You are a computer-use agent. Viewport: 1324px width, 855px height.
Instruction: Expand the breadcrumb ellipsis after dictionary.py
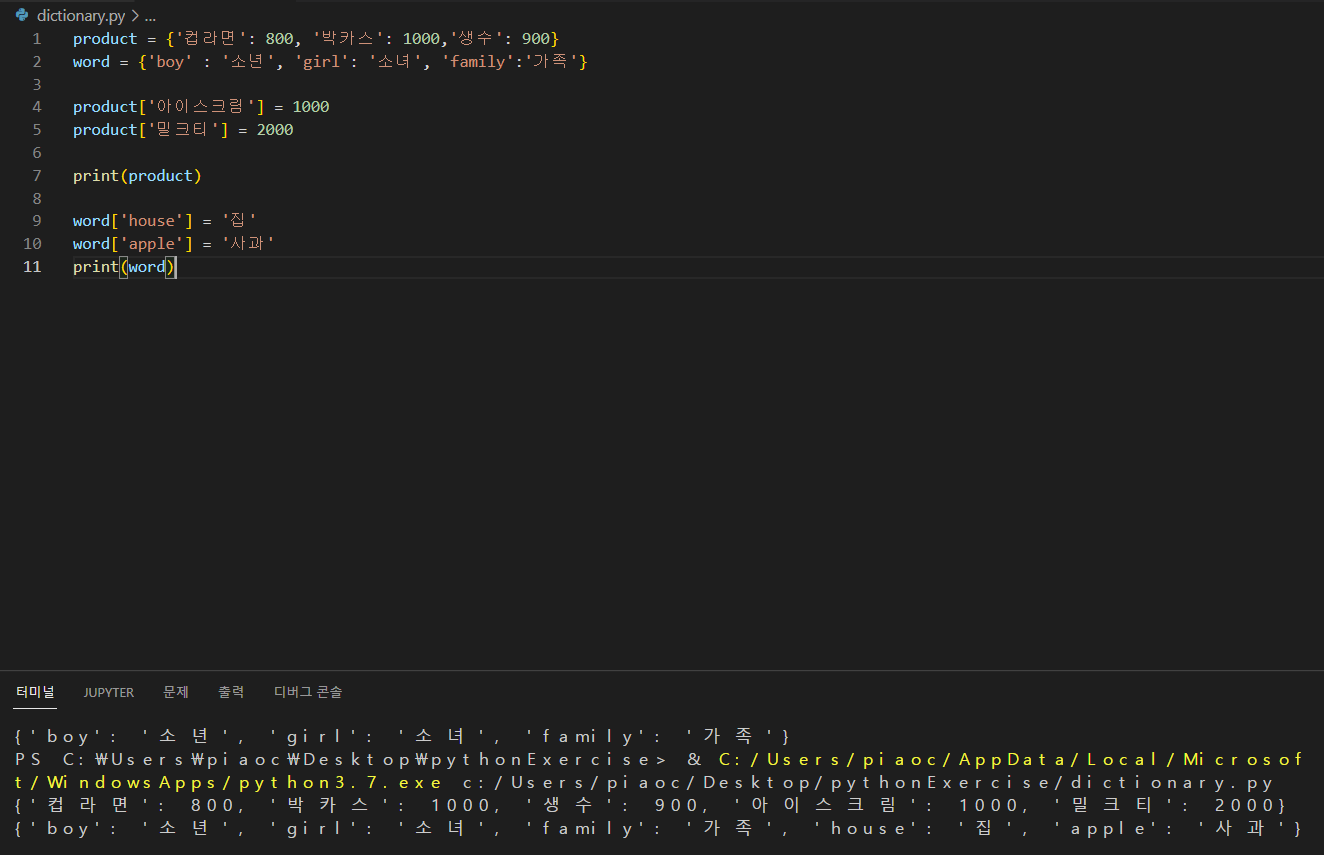150,15
